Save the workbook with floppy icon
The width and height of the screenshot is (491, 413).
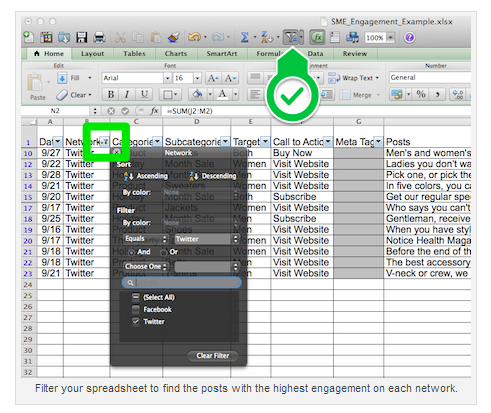(81, 37)
